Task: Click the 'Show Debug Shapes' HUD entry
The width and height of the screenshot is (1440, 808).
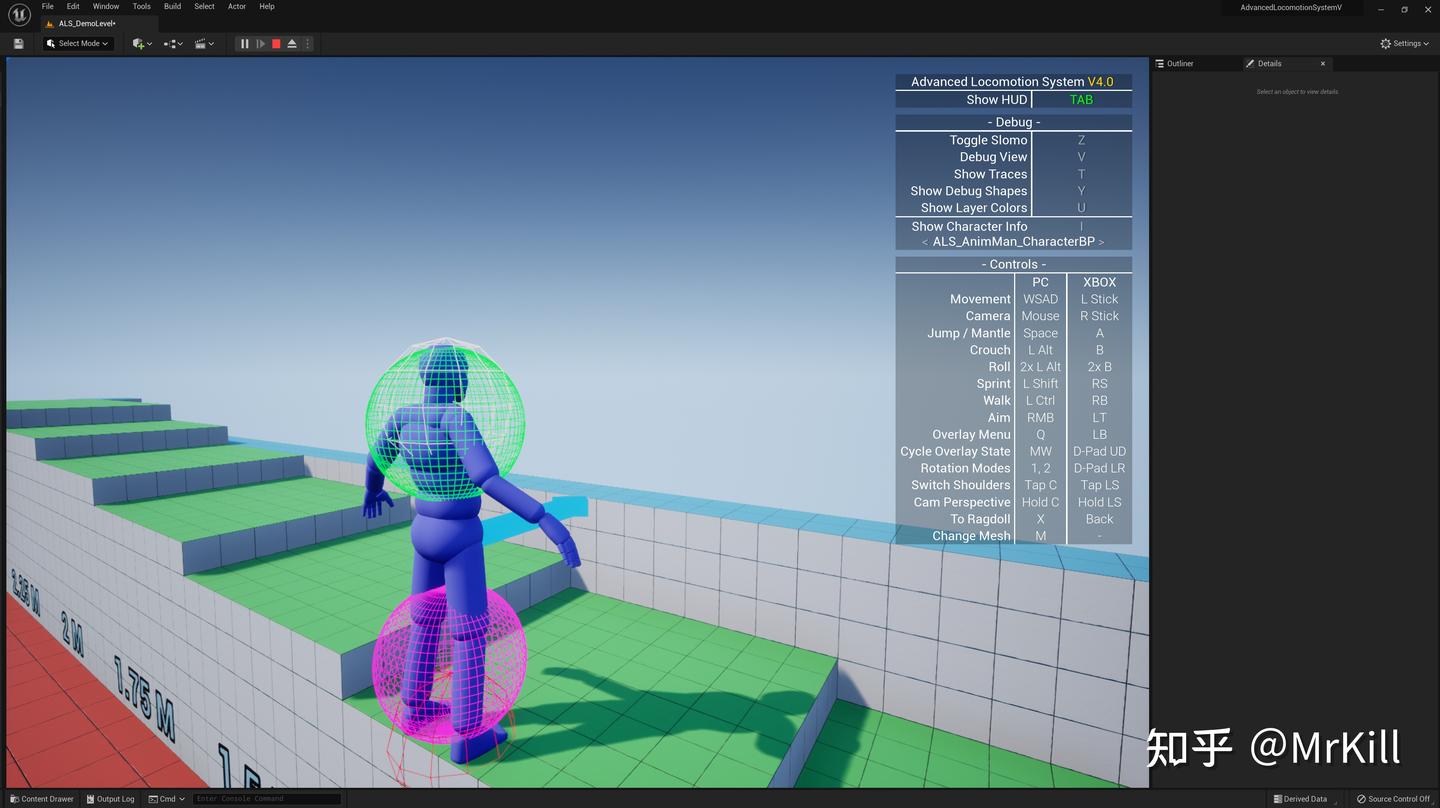Action: point(968,191)
